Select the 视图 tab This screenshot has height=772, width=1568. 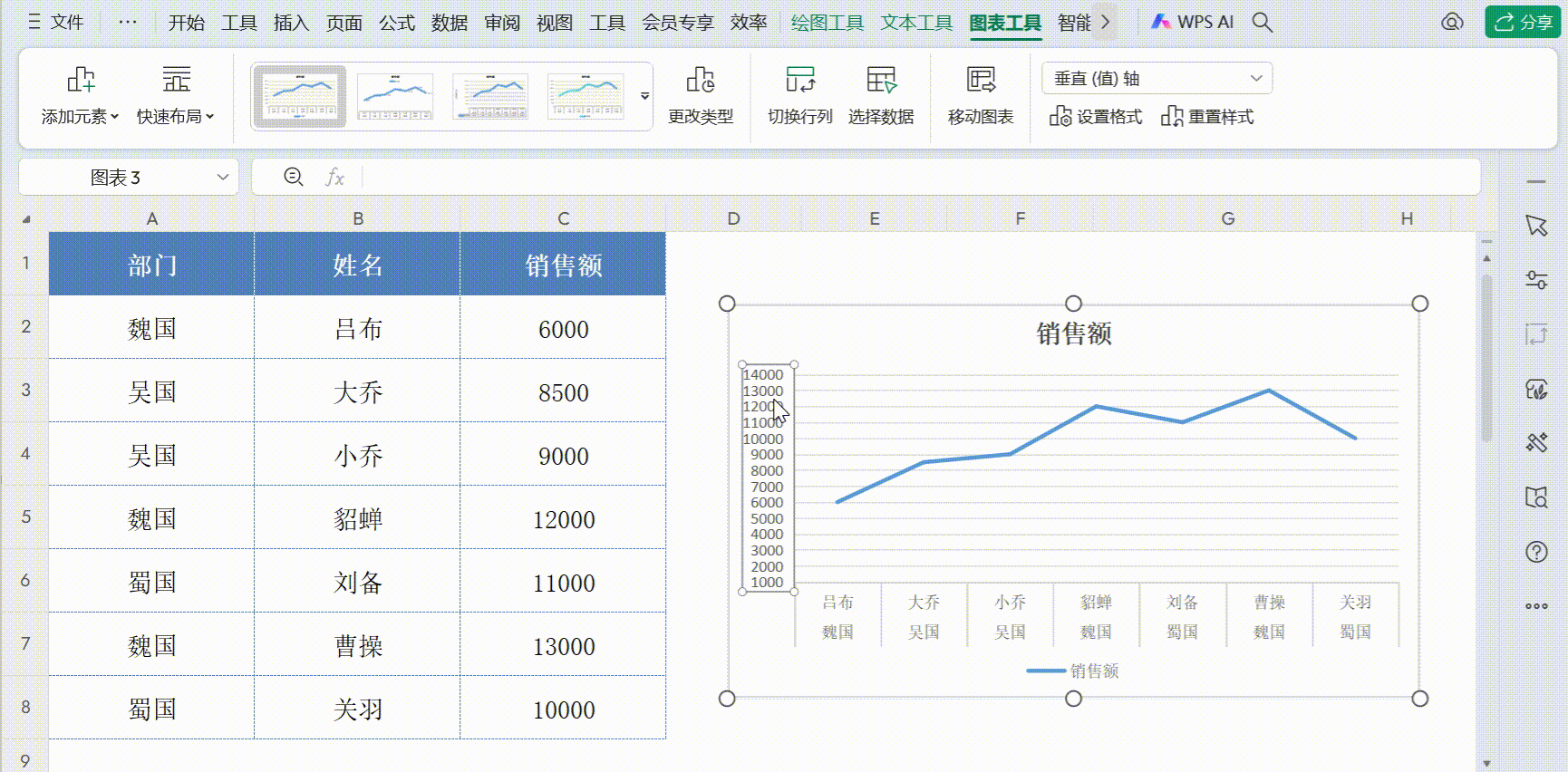[x=554, y=23]
